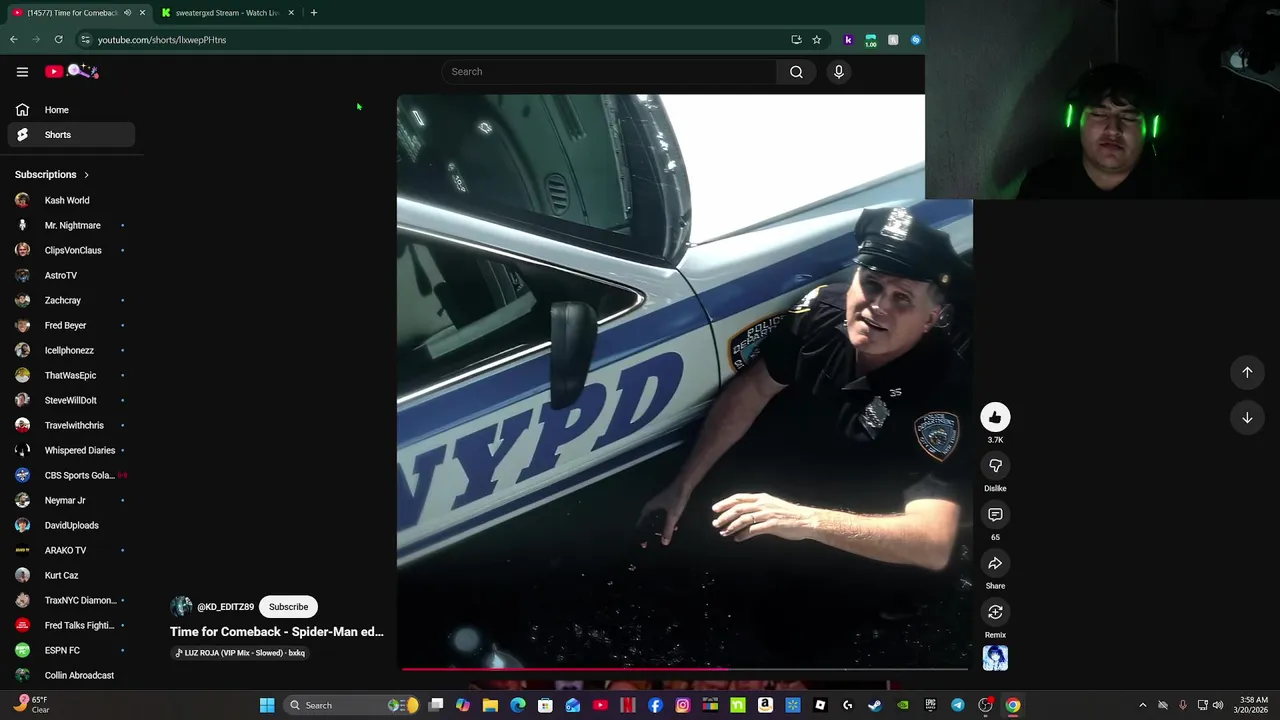1280x720 pixels.
Task: Open a new browser tab
Action: point(313,13)
